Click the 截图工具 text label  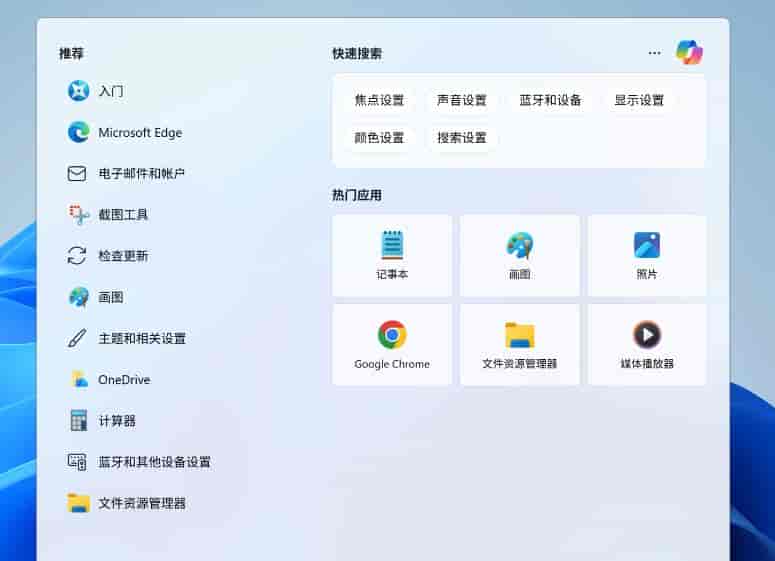coord(123,215)
